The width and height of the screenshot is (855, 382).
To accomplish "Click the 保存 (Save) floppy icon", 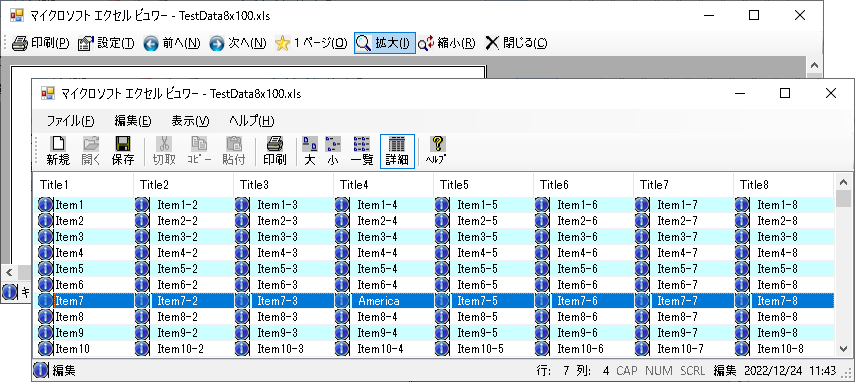I will pos(123,151).
